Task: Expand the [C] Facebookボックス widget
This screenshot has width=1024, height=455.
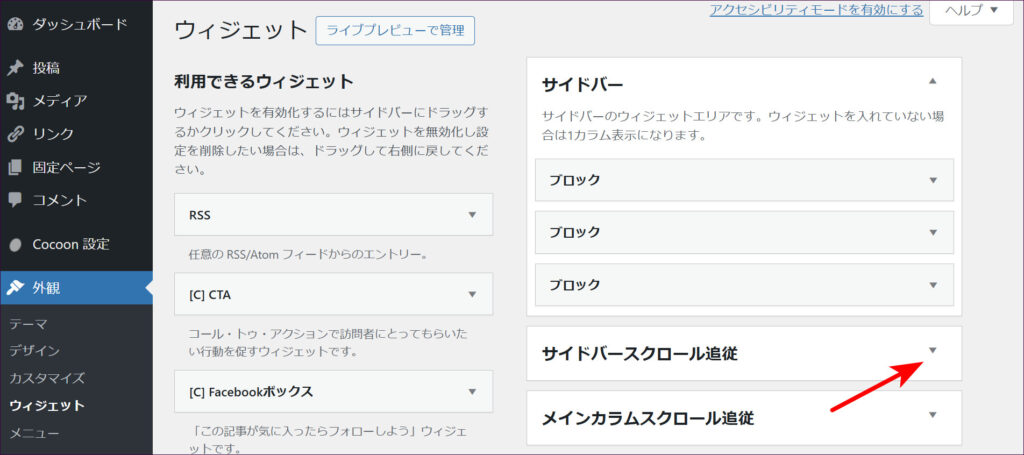Action: point(472,391)
